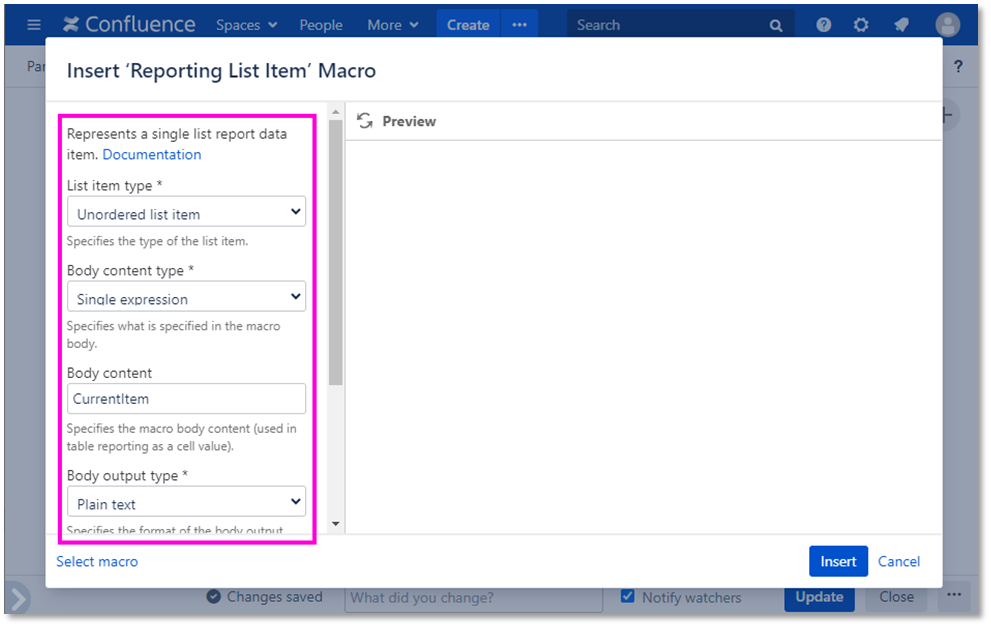Open the Body content type dropdown

point(186,296)
